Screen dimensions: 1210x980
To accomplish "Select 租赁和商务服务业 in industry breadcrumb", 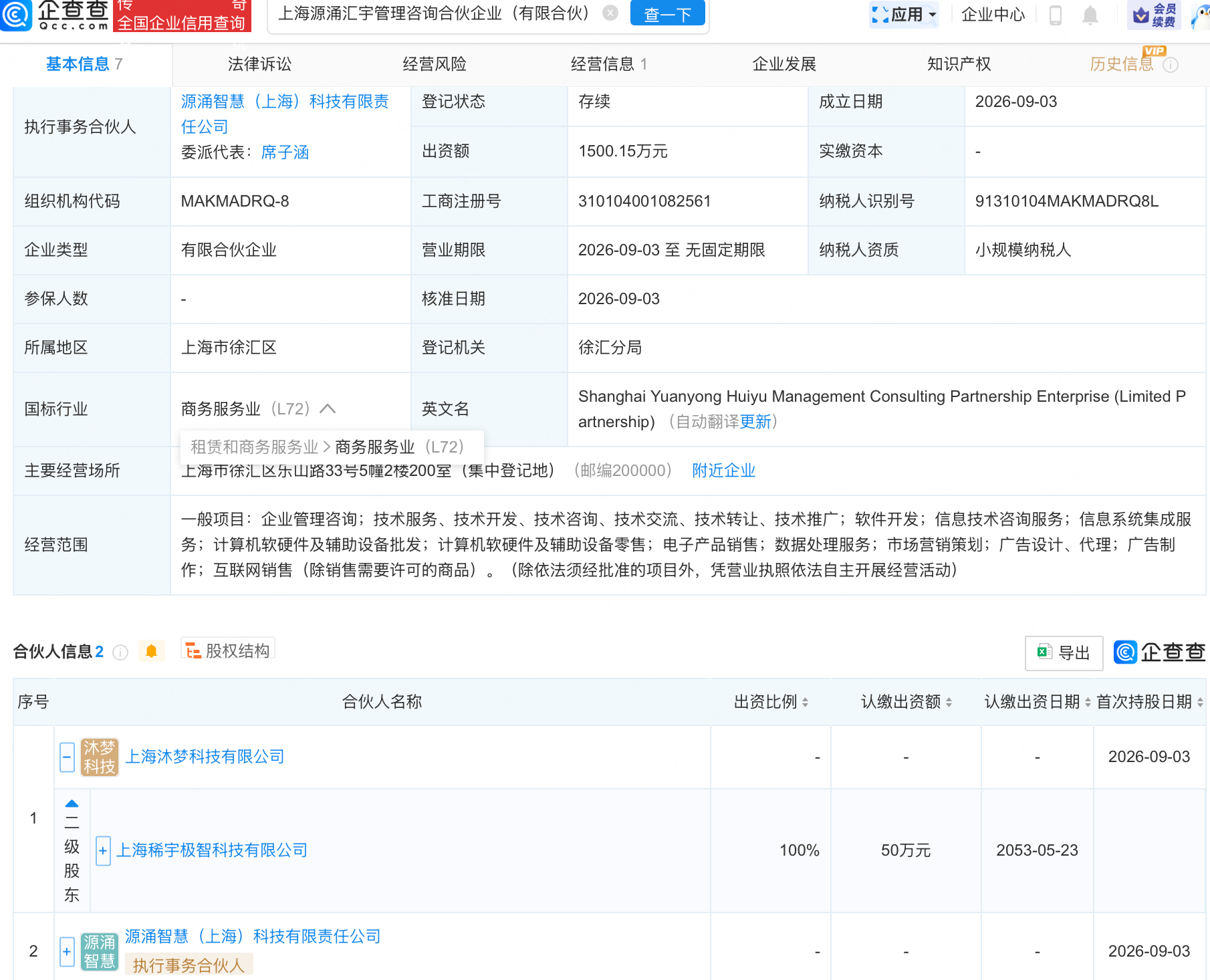I will [254, 447].
